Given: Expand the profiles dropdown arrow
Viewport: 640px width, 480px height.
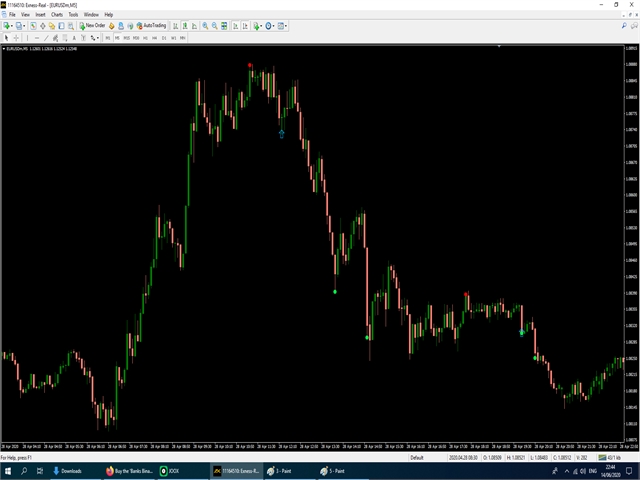Looking at the screenshot, I should (x=24, y=25).
